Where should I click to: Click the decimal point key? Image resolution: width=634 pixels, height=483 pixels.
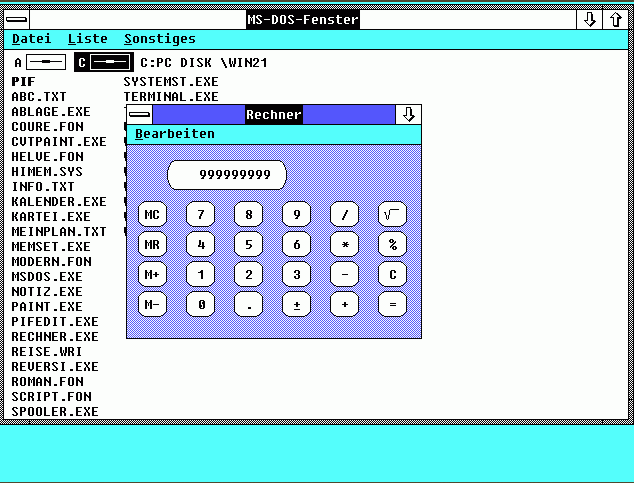(x=249, y=304)
